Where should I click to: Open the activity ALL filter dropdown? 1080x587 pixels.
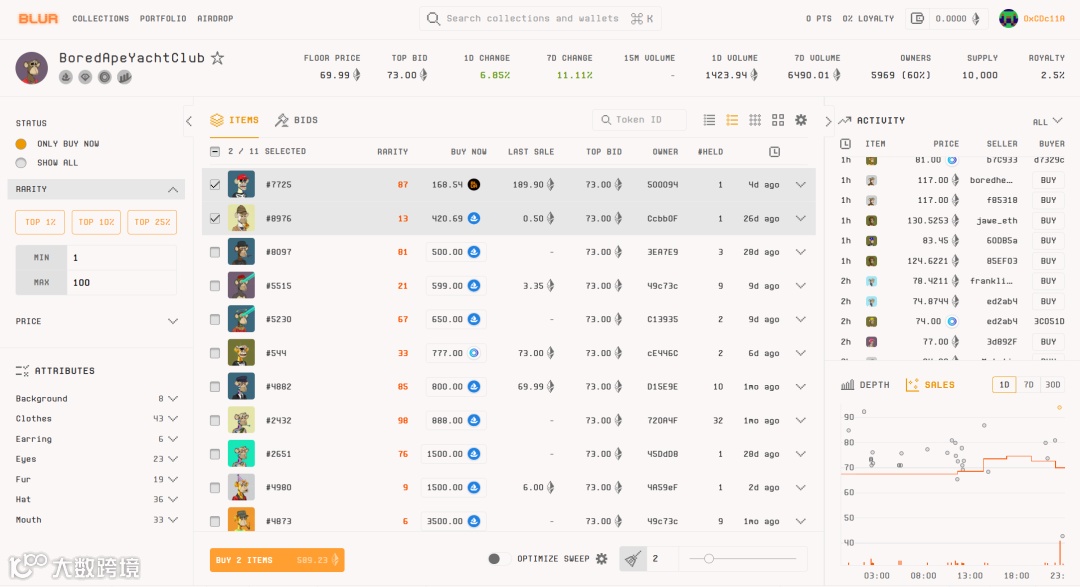point(1048,121)
